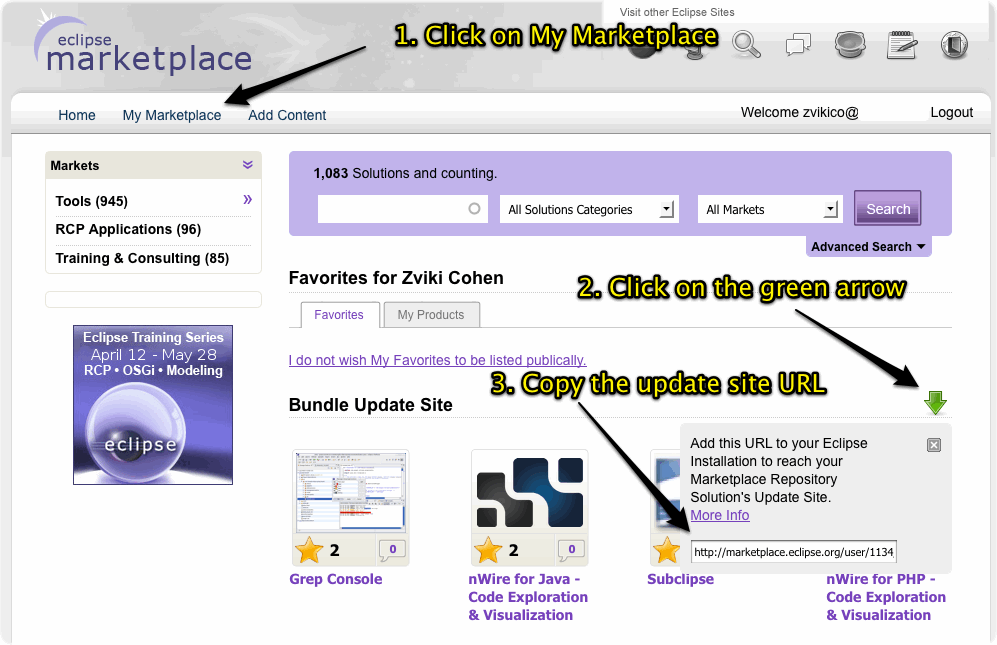
Task: Open the Subclipse title link
Action: [680, 579]
